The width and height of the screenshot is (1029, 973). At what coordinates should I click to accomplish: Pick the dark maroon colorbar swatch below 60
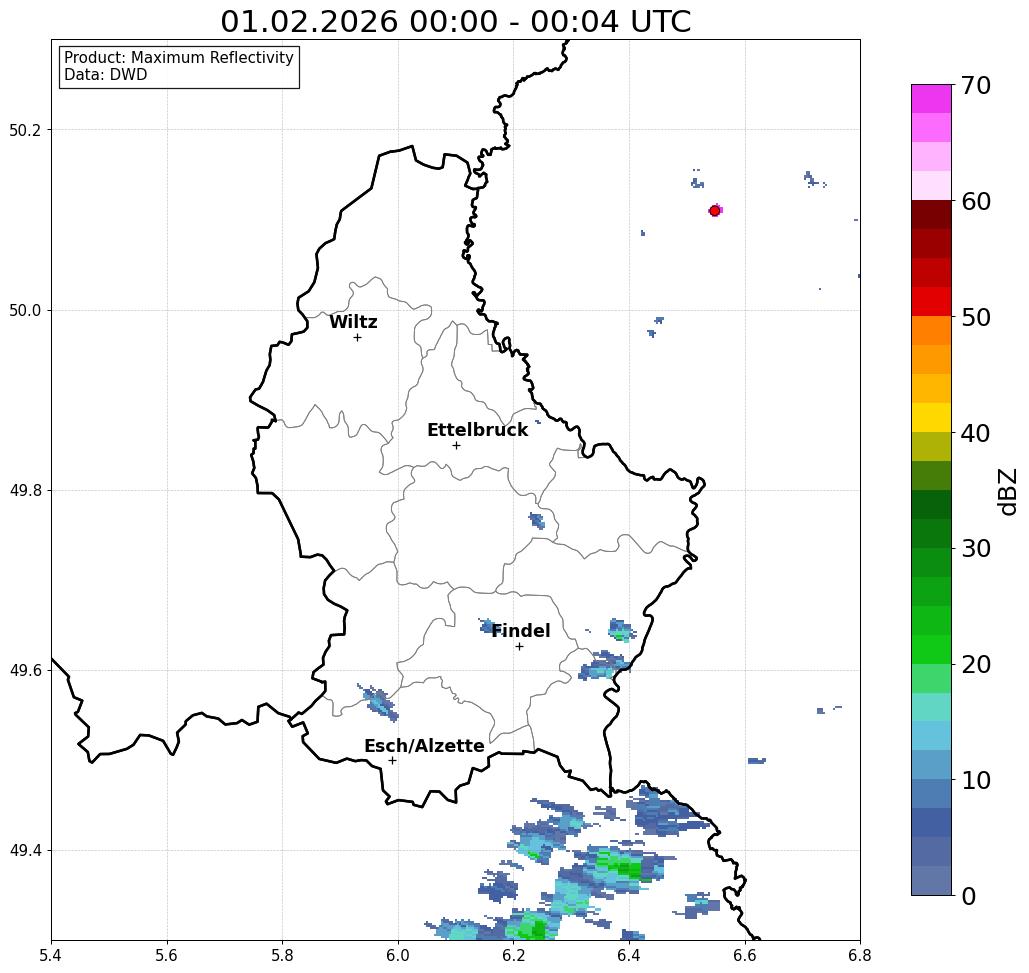tap(931, 215)
